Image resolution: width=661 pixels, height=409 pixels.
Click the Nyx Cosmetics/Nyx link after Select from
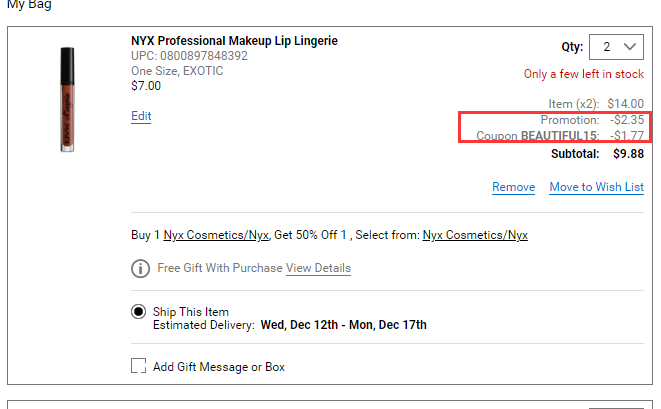pyautogui.click(x=475, y=235)
